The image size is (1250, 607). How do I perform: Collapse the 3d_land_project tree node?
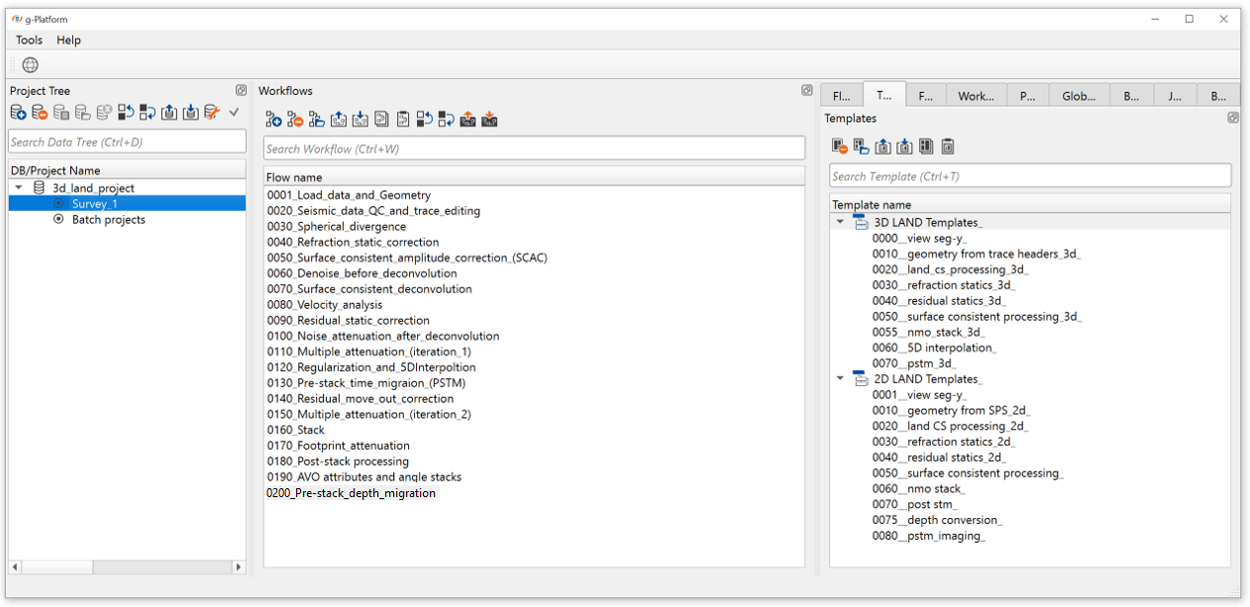tap(19, 188)
